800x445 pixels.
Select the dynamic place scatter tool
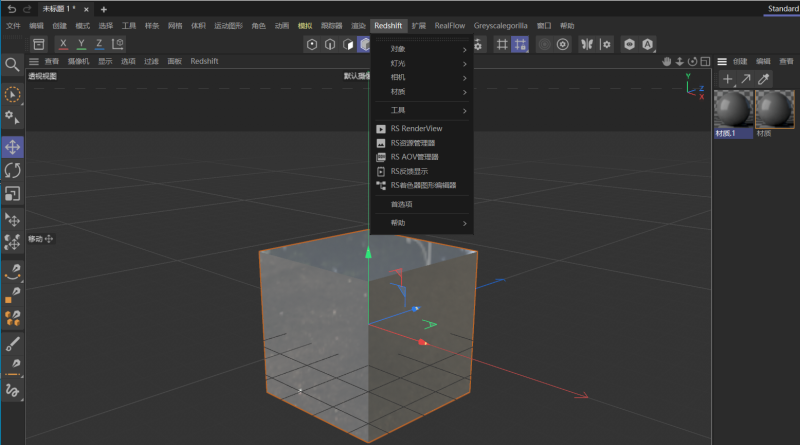pos(12,242)
